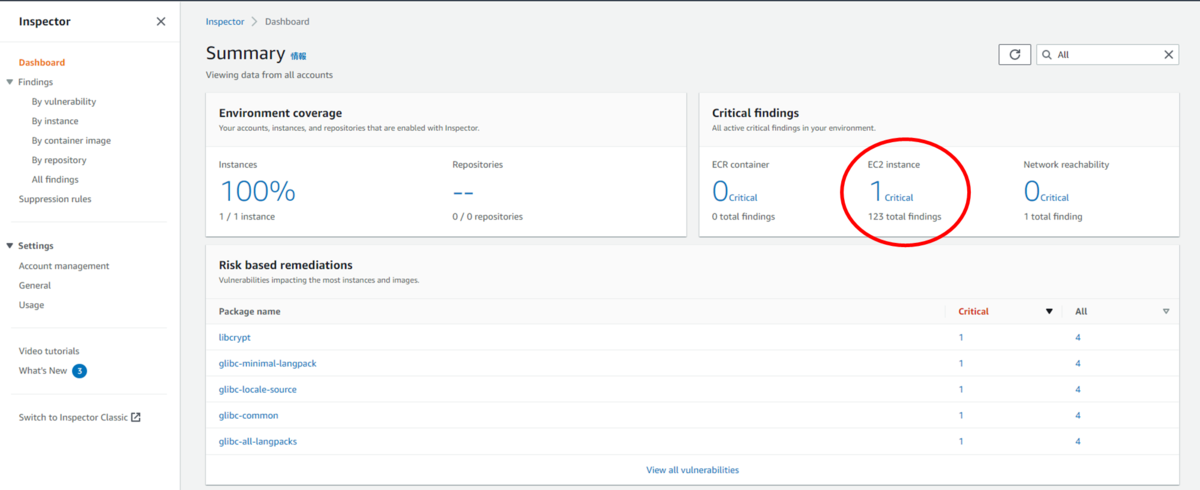
Task: Click the magnifier icon in search field
Action: click(1046, 55)
